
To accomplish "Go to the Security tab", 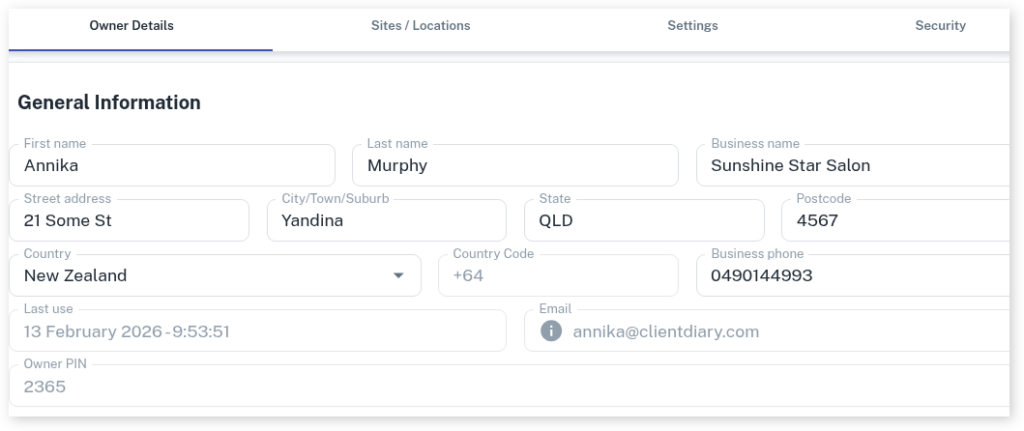I will click(940, 26).
